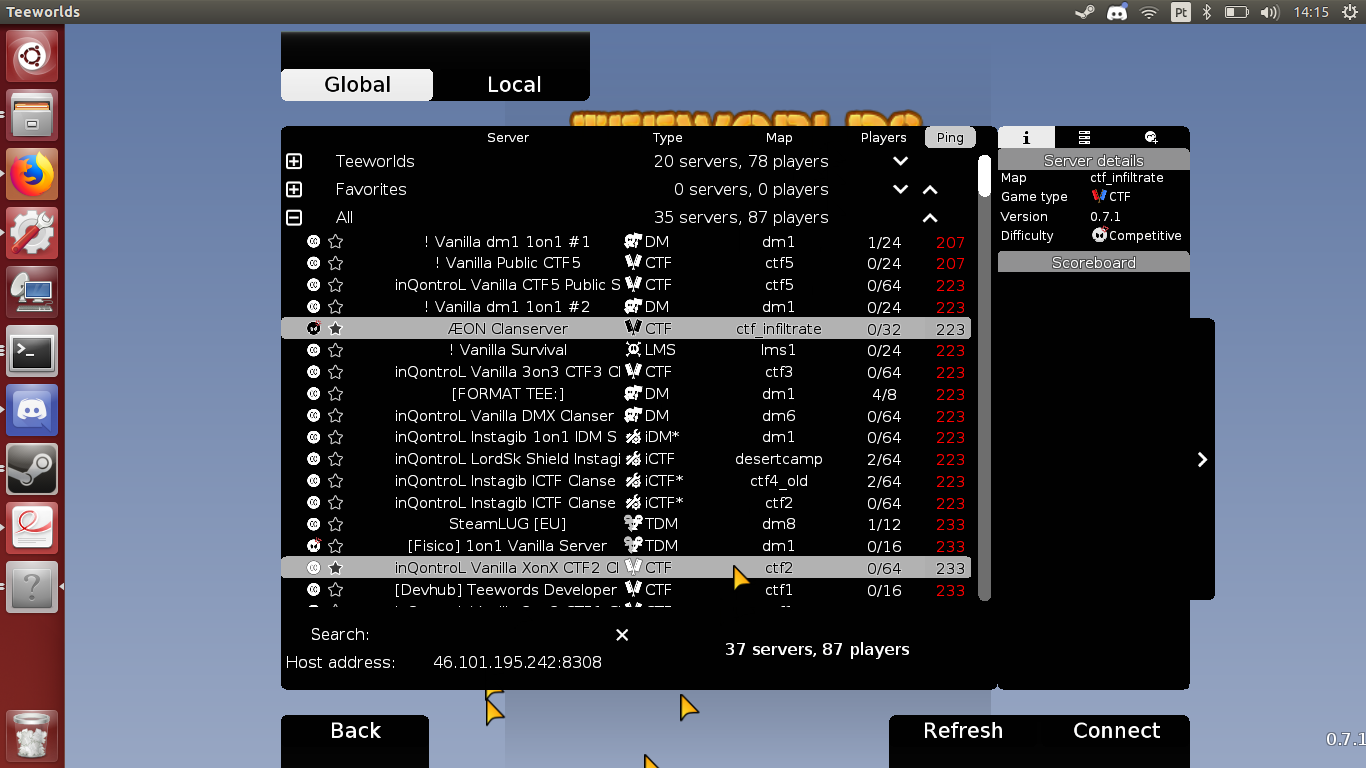Open Steam from the launcher
The image size is (1366, 768).
[32, 469]
